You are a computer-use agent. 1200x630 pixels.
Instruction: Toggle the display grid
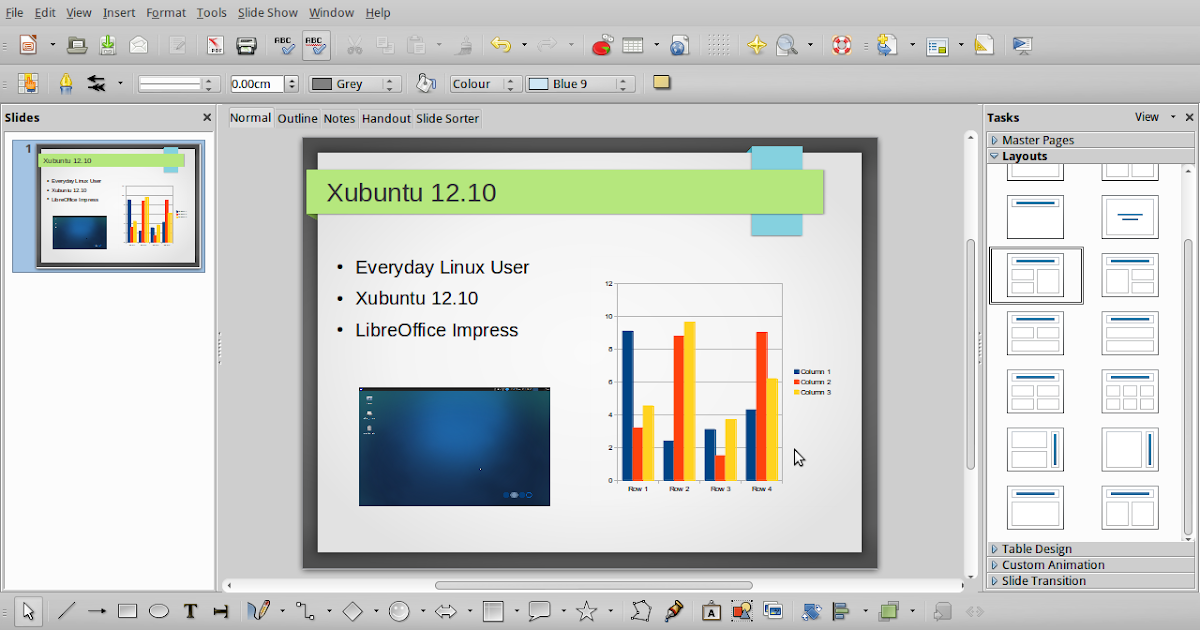click(717, 45)
